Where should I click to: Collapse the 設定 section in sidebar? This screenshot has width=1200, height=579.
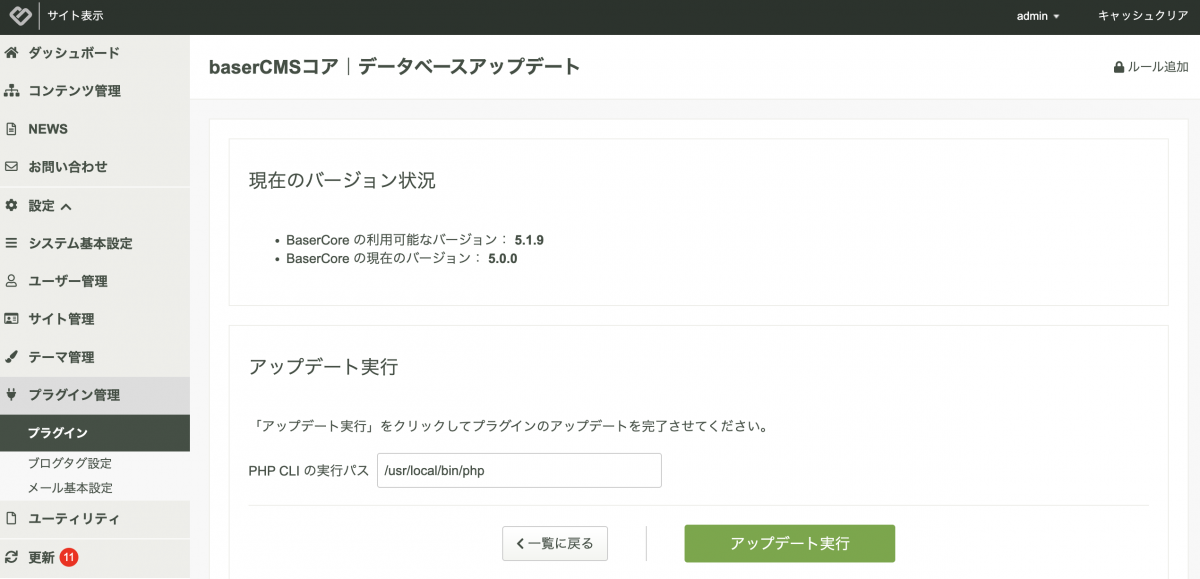tap(50, 206)
